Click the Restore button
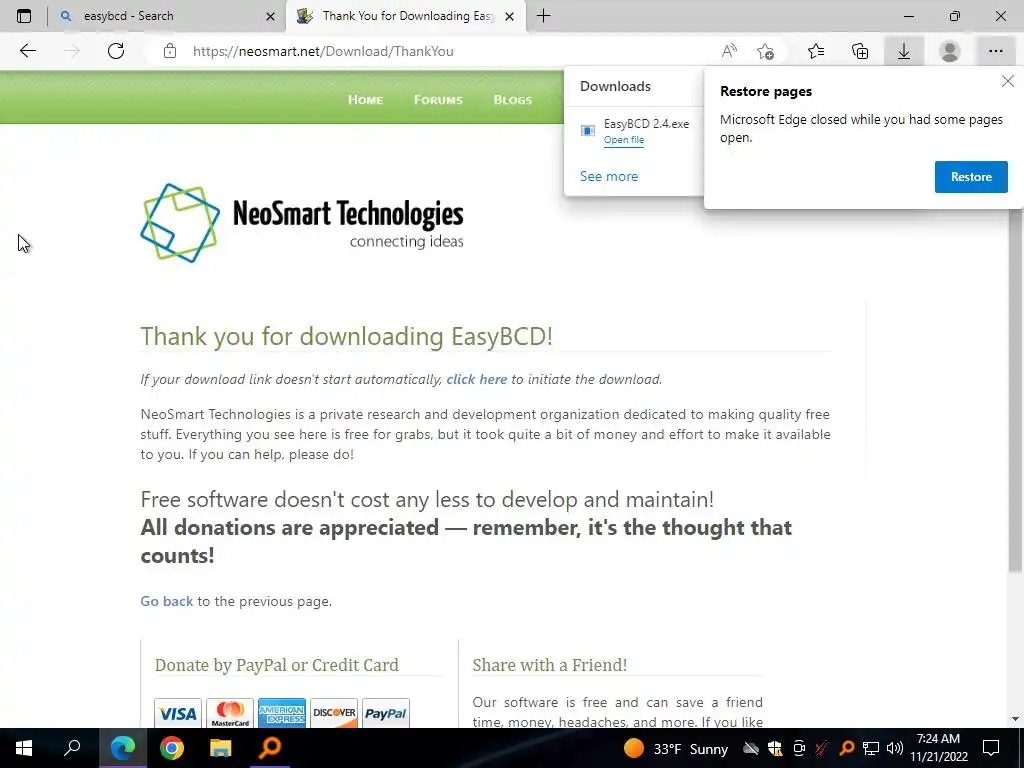This screenshot has height=768, width=1024. (x=971, y=177)
